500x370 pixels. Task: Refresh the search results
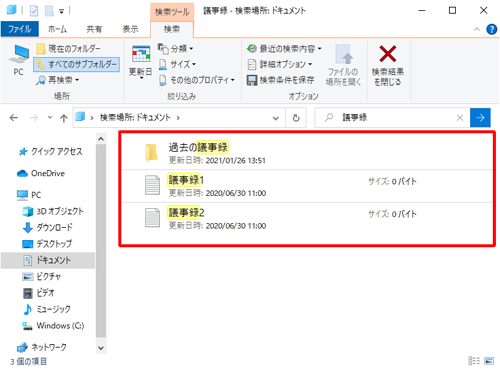point(296,118)
